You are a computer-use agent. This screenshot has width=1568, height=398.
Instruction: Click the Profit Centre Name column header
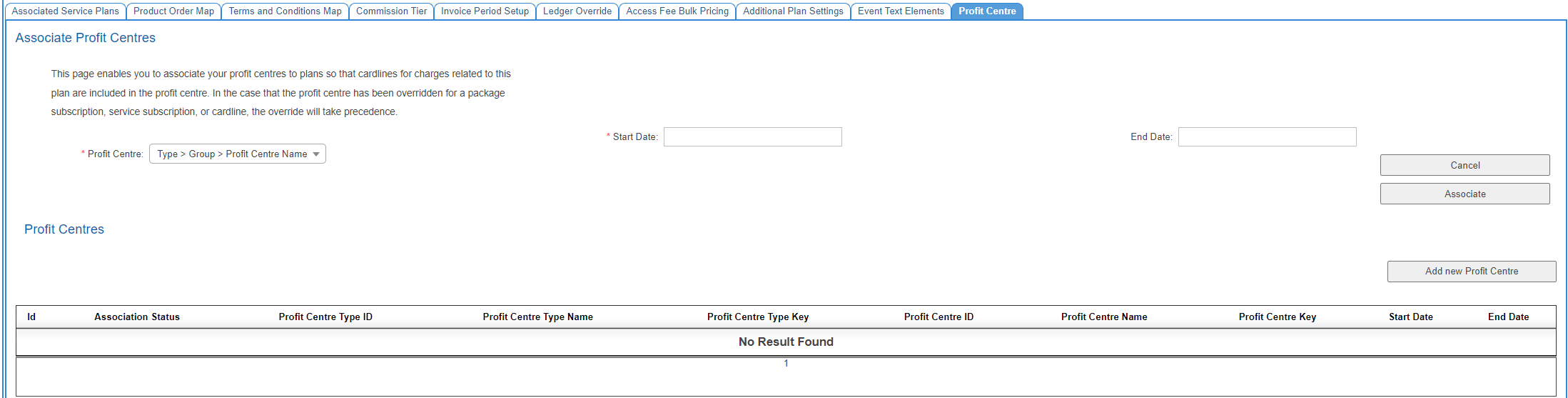[x=1103, y=317]
